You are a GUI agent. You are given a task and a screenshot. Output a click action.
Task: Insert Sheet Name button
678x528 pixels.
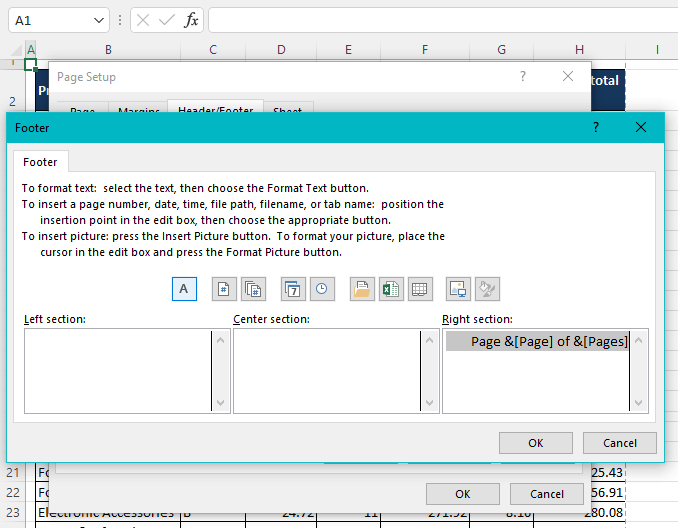420,289
